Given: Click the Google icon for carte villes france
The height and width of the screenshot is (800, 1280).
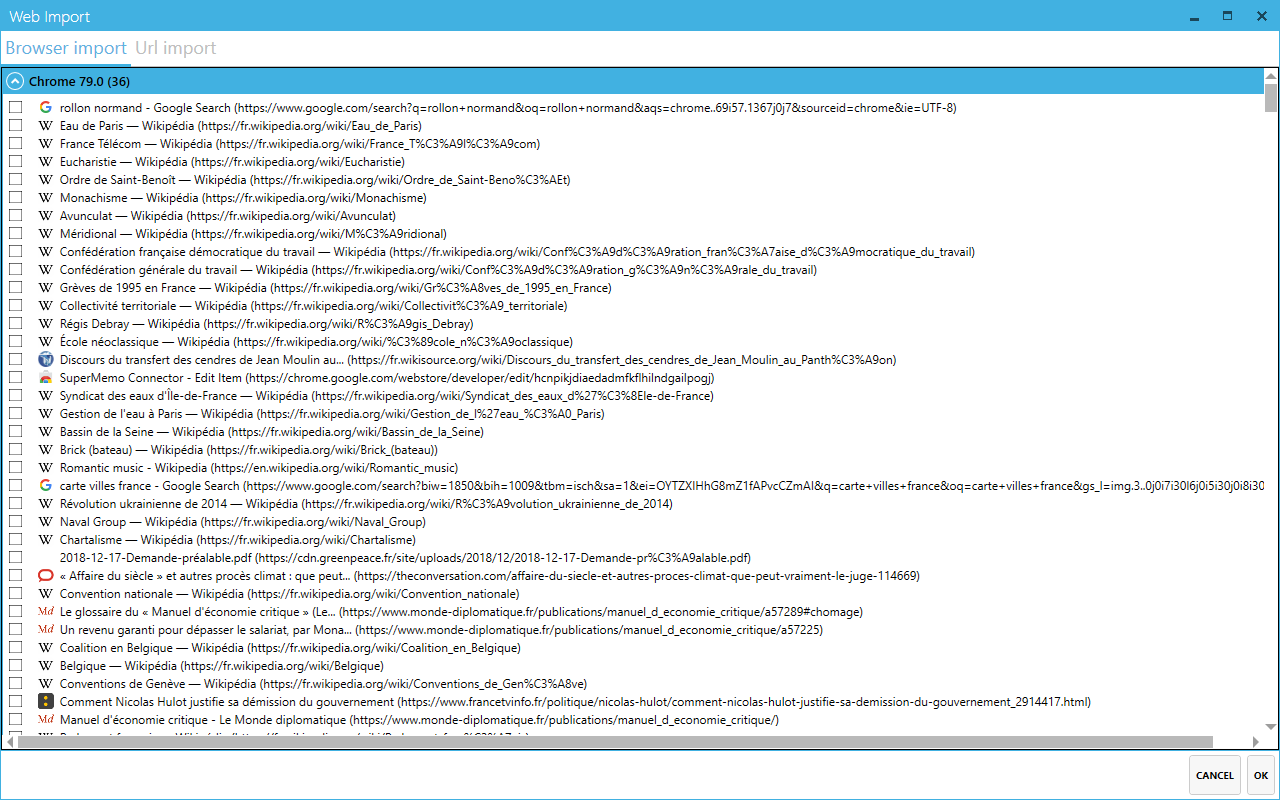Looking at the screenshot, I should click(x=45, y=486).
